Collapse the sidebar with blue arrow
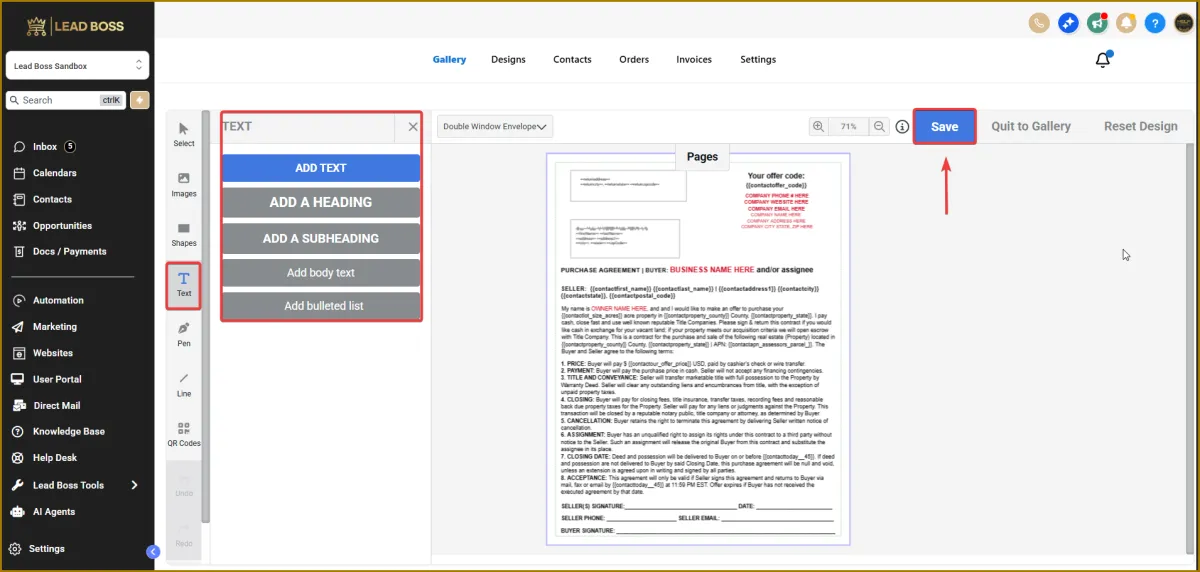Viewport: 1200px width, 572px height. tap(152, 551)
